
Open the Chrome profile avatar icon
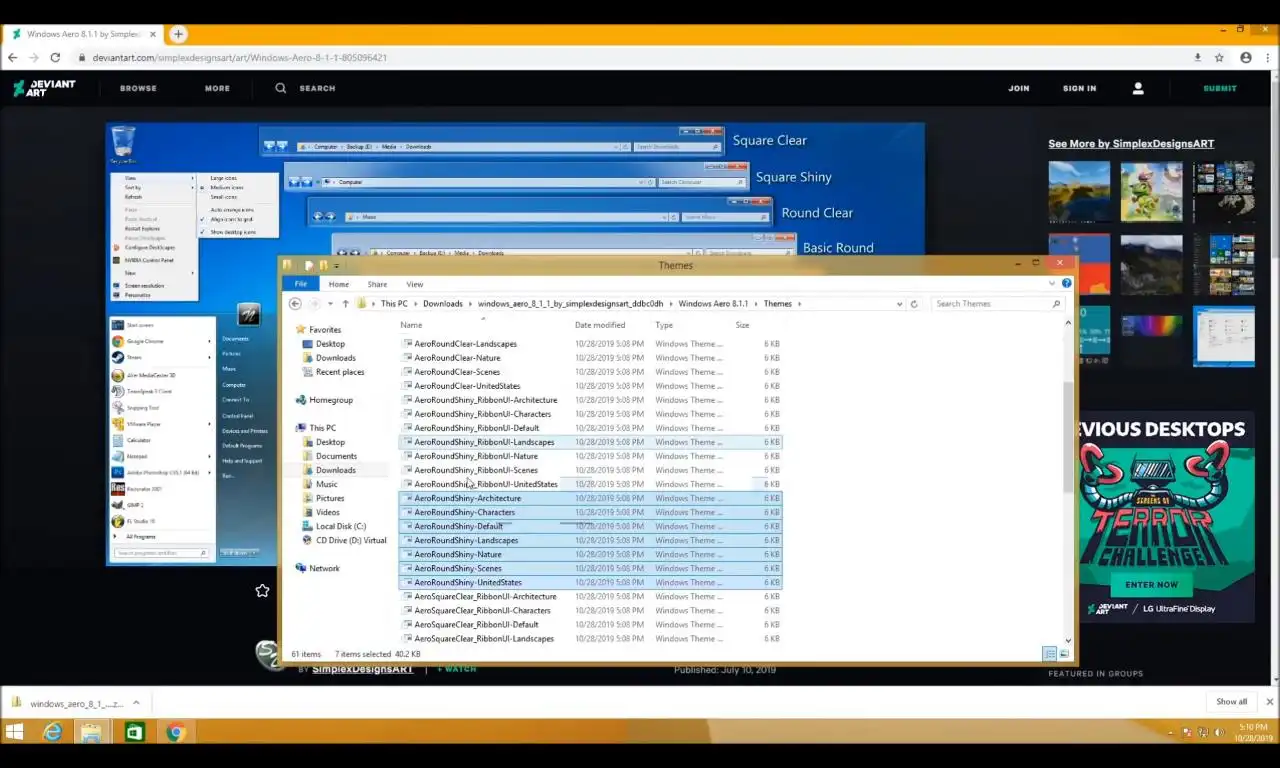tap(1245, 58)
